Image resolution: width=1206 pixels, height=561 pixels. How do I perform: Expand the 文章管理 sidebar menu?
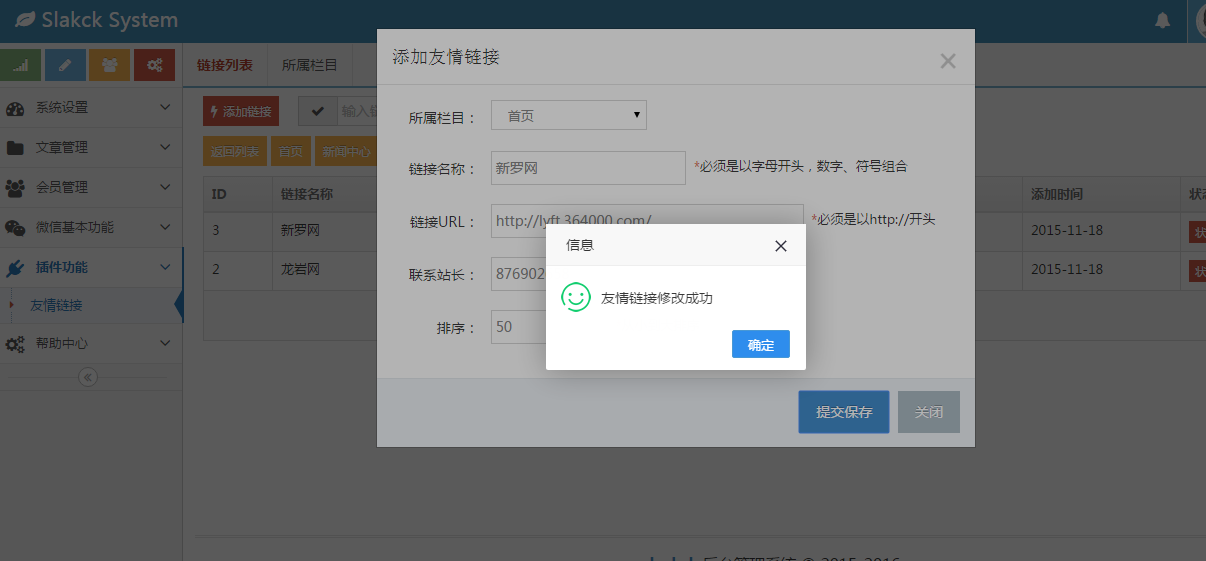tap(90, 147)
